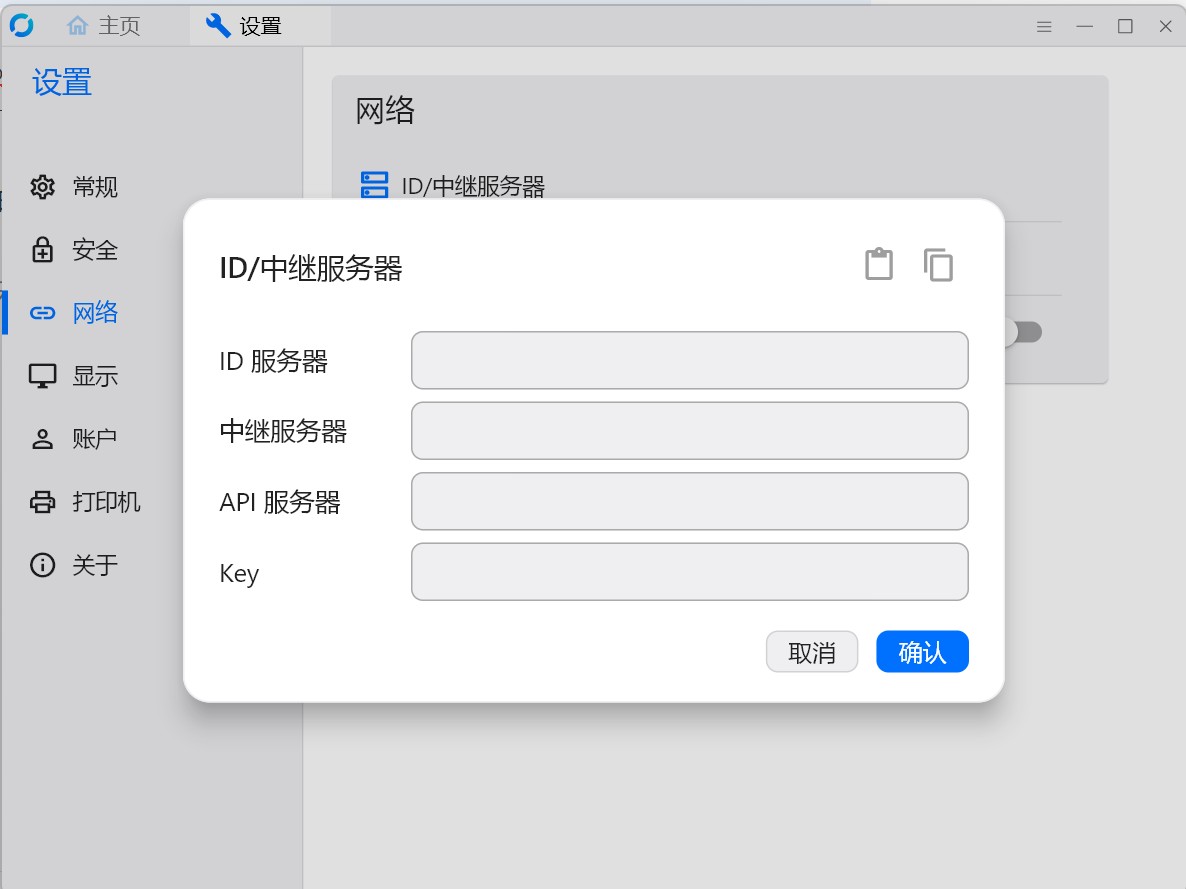Click 取消 to cancel the dialog
This screenshot has width=1186, height=889.
pos(812,651)
